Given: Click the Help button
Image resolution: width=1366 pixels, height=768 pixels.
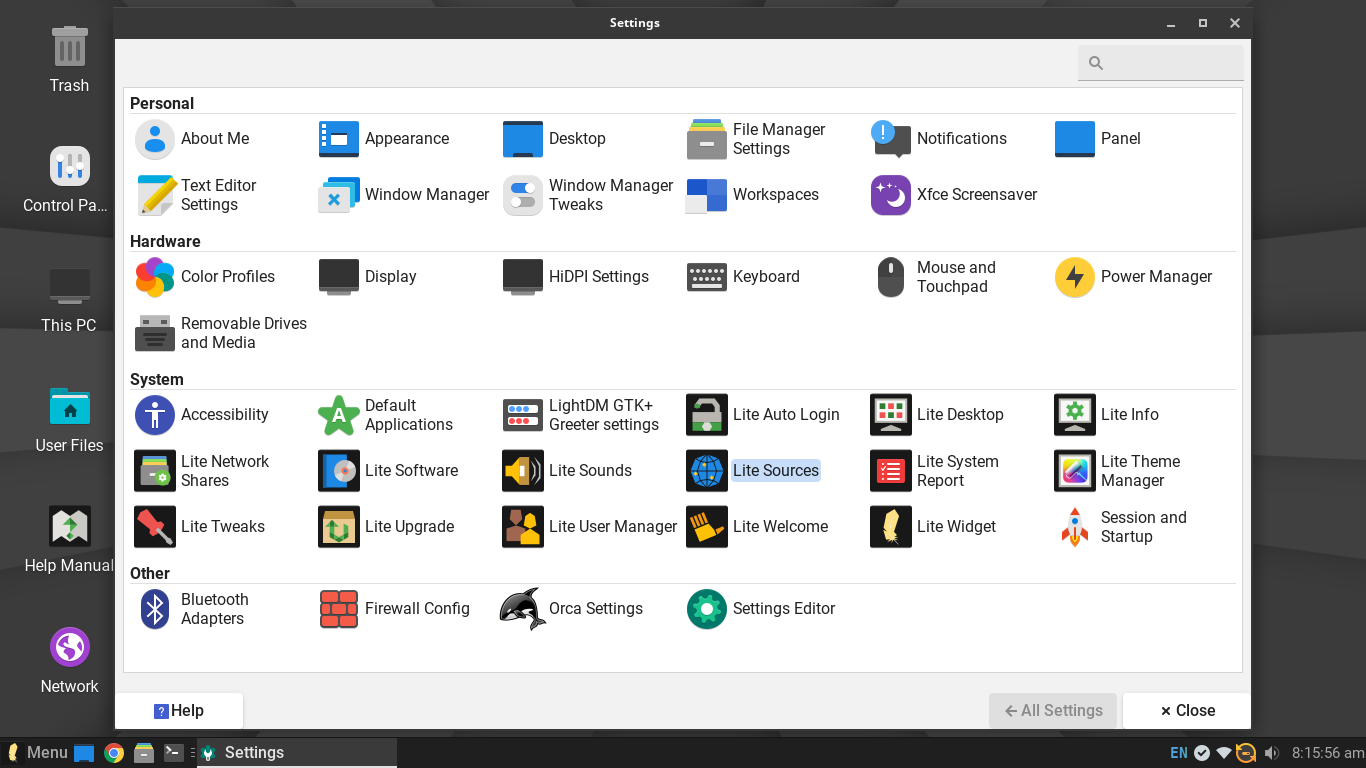Looking at the screenshot, I should 179,711.
